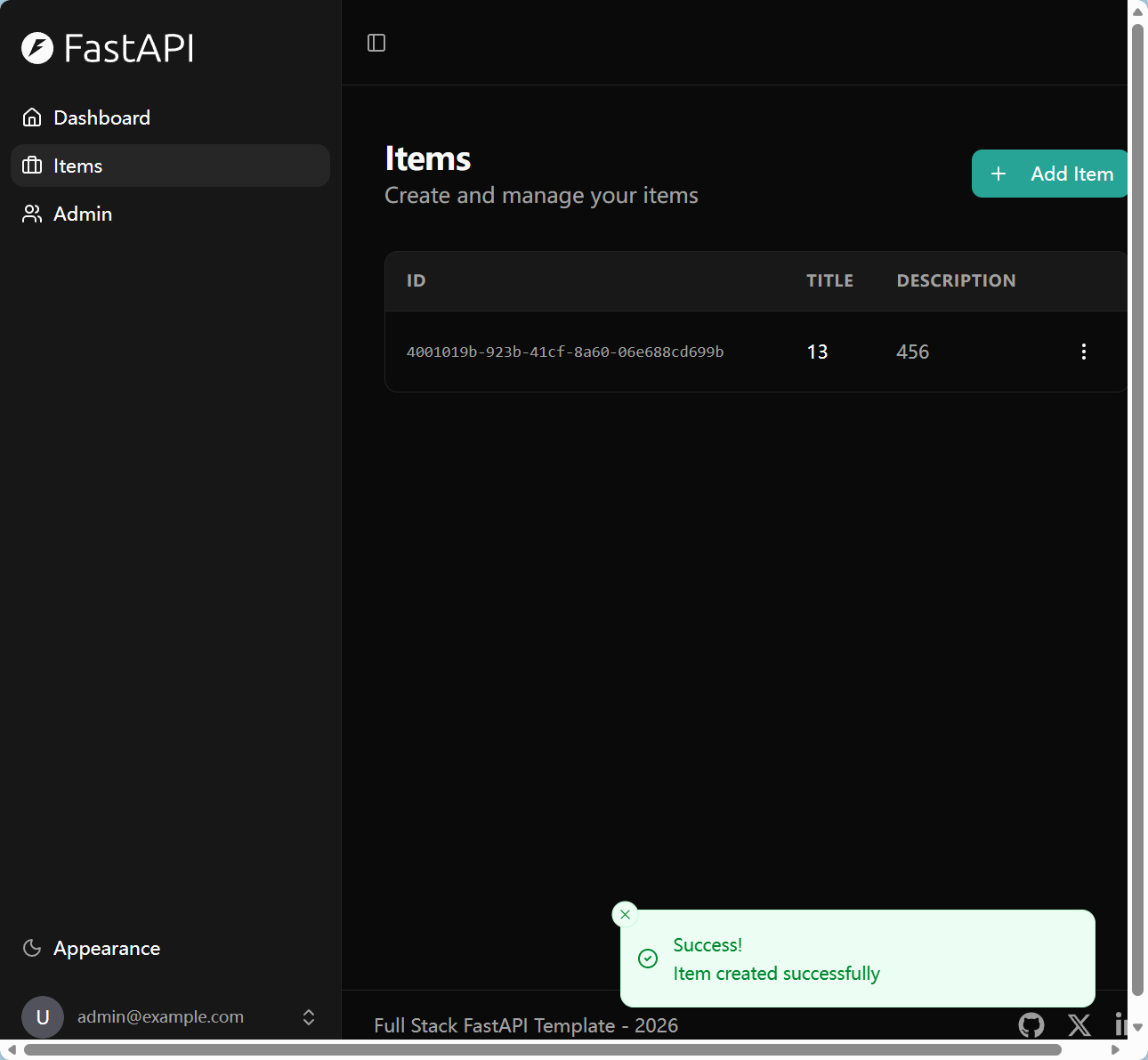
Task: Click the item ID 4001019b cell
Action: 565,352
